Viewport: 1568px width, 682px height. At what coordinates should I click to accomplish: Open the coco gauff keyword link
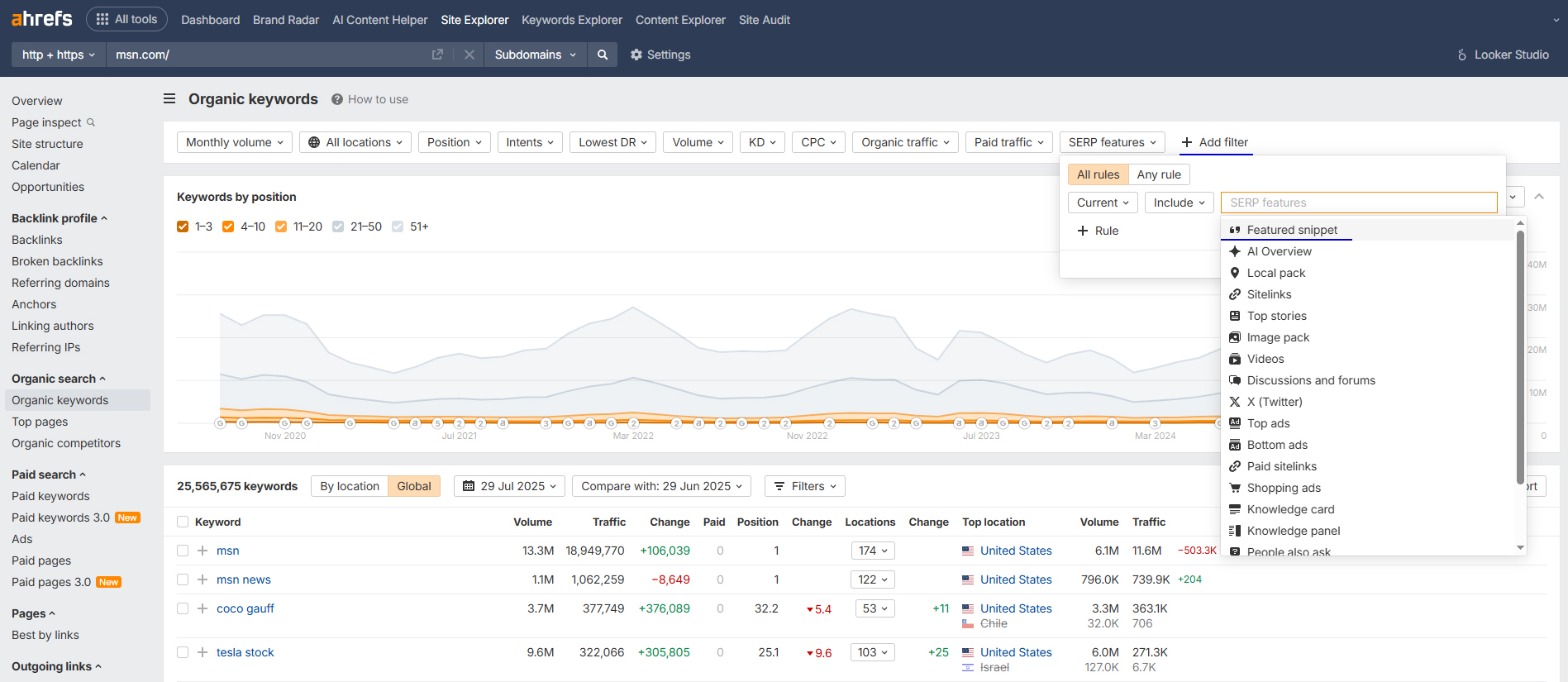point(245,608)
